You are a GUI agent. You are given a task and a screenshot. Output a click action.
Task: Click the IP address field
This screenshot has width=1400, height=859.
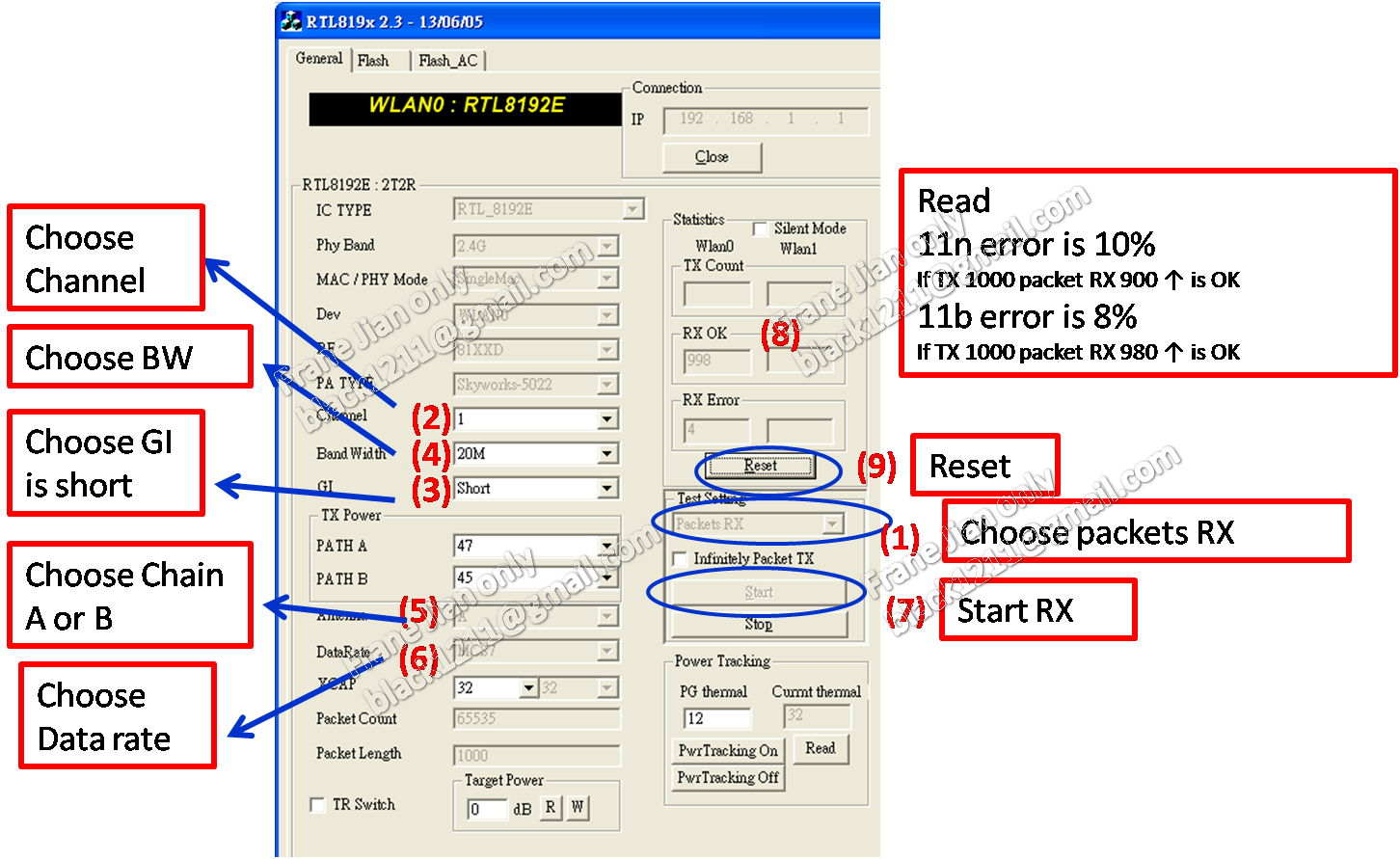tap(766, 120)
